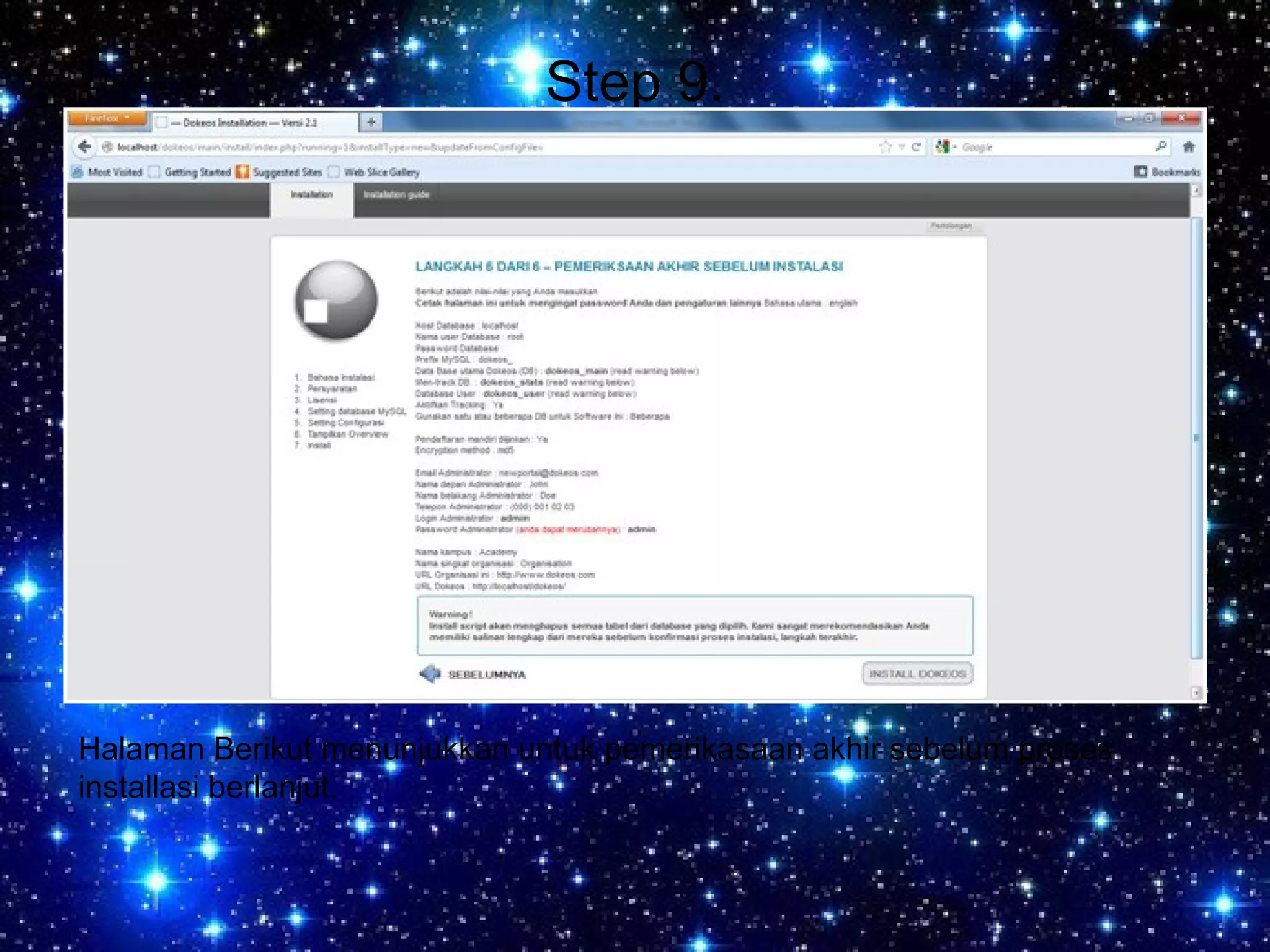Click the scrollbar down arrow

tap(1197, 692)
